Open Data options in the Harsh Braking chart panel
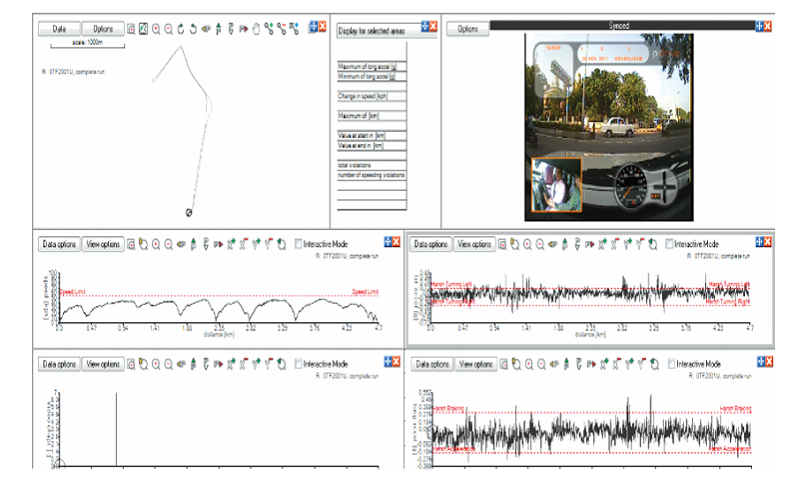This screenshot has height=501, width=800. coord(432,364)
